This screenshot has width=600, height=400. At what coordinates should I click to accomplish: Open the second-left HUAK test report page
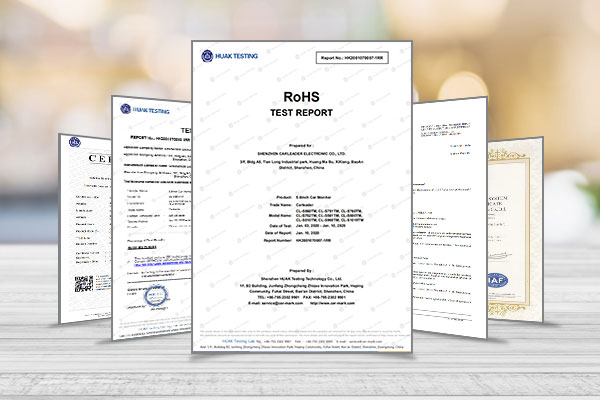pos(152,217)
